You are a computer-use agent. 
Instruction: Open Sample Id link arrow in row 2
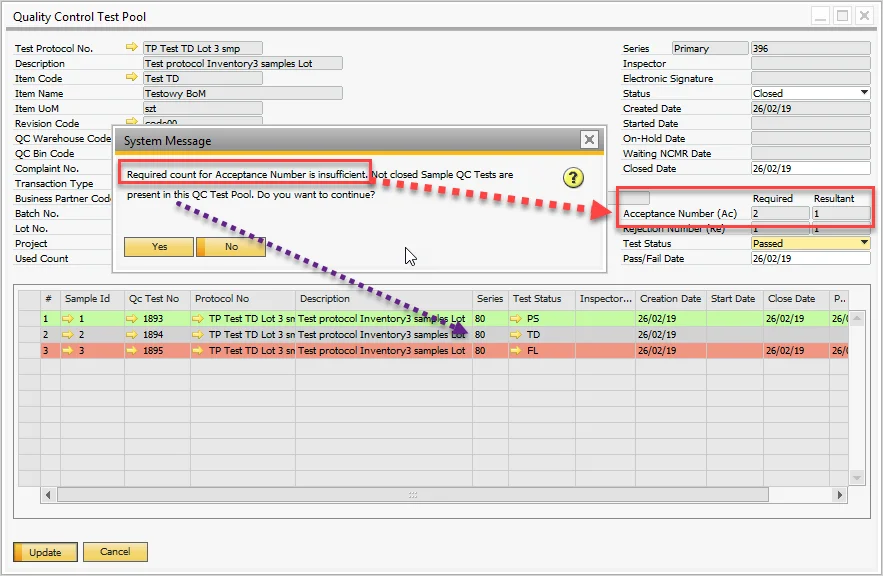pyautogui.click(x=68, y=334)
